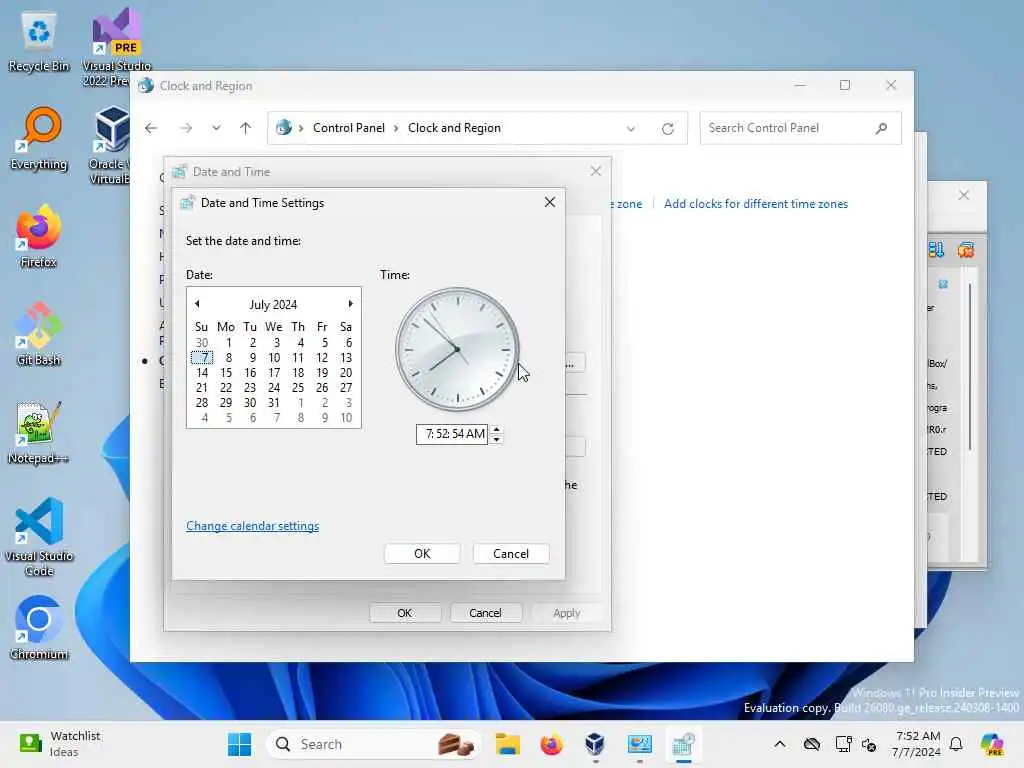Go to the next month in calendar

pyautogui.click(x=351, y=304)
